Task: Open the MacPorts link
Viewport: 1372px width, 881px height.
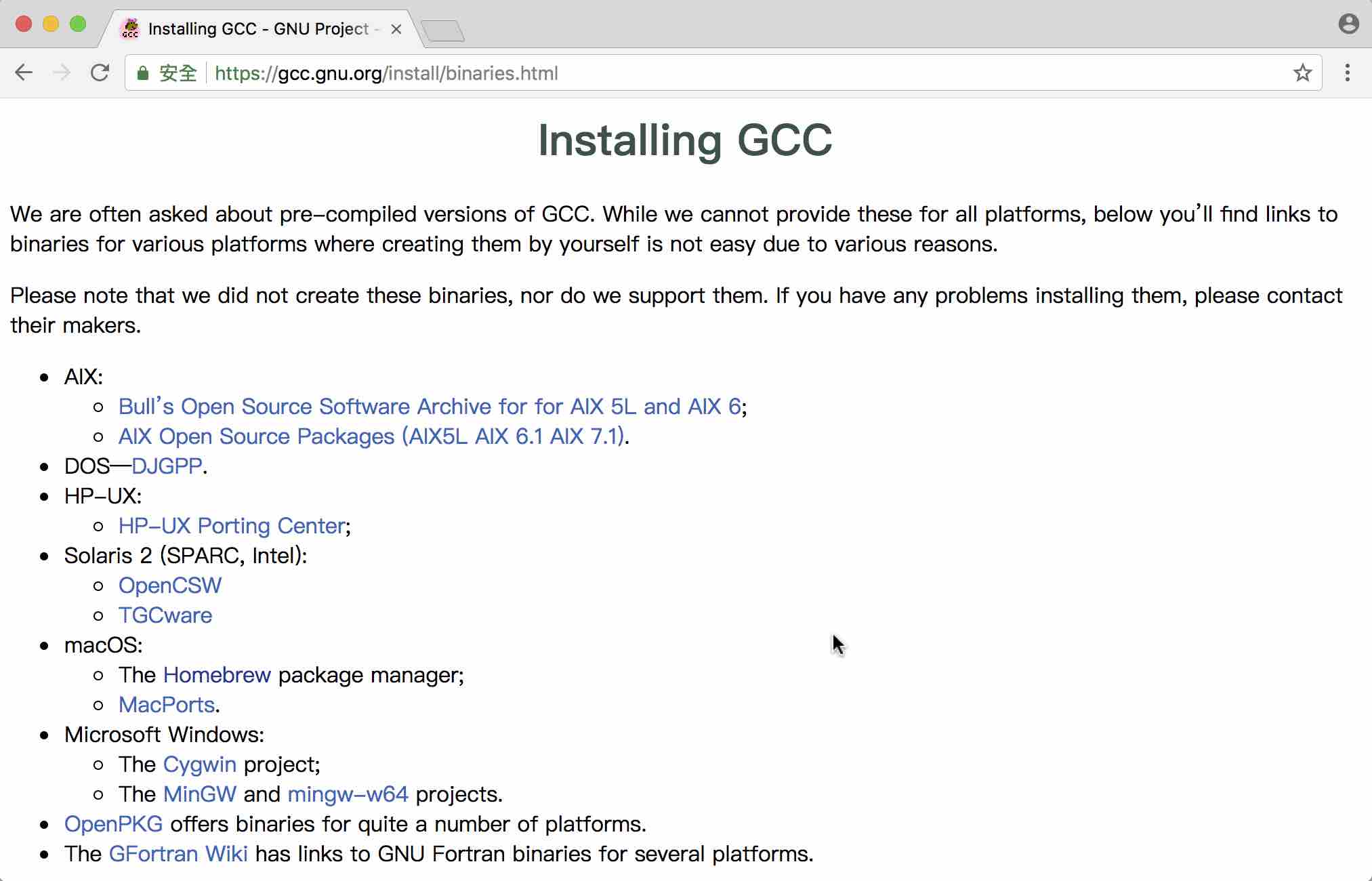Action: 167,705
